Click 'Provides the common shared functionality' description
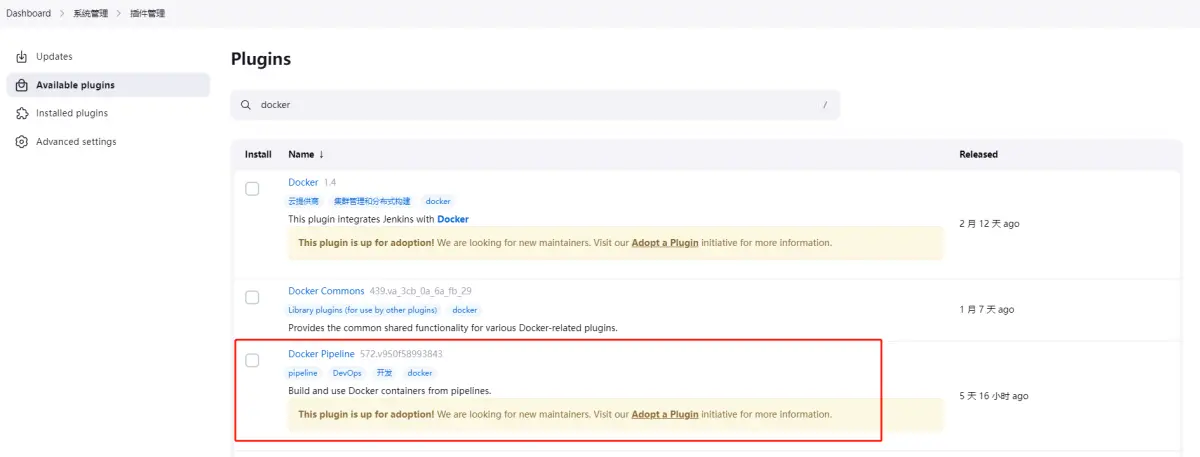This screenshot has height=457, width=1200. (453, 328)
